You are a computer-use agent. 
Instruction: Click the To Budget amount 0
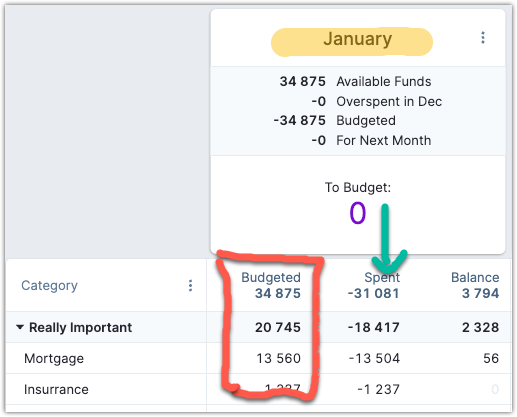tap(358, 213)
